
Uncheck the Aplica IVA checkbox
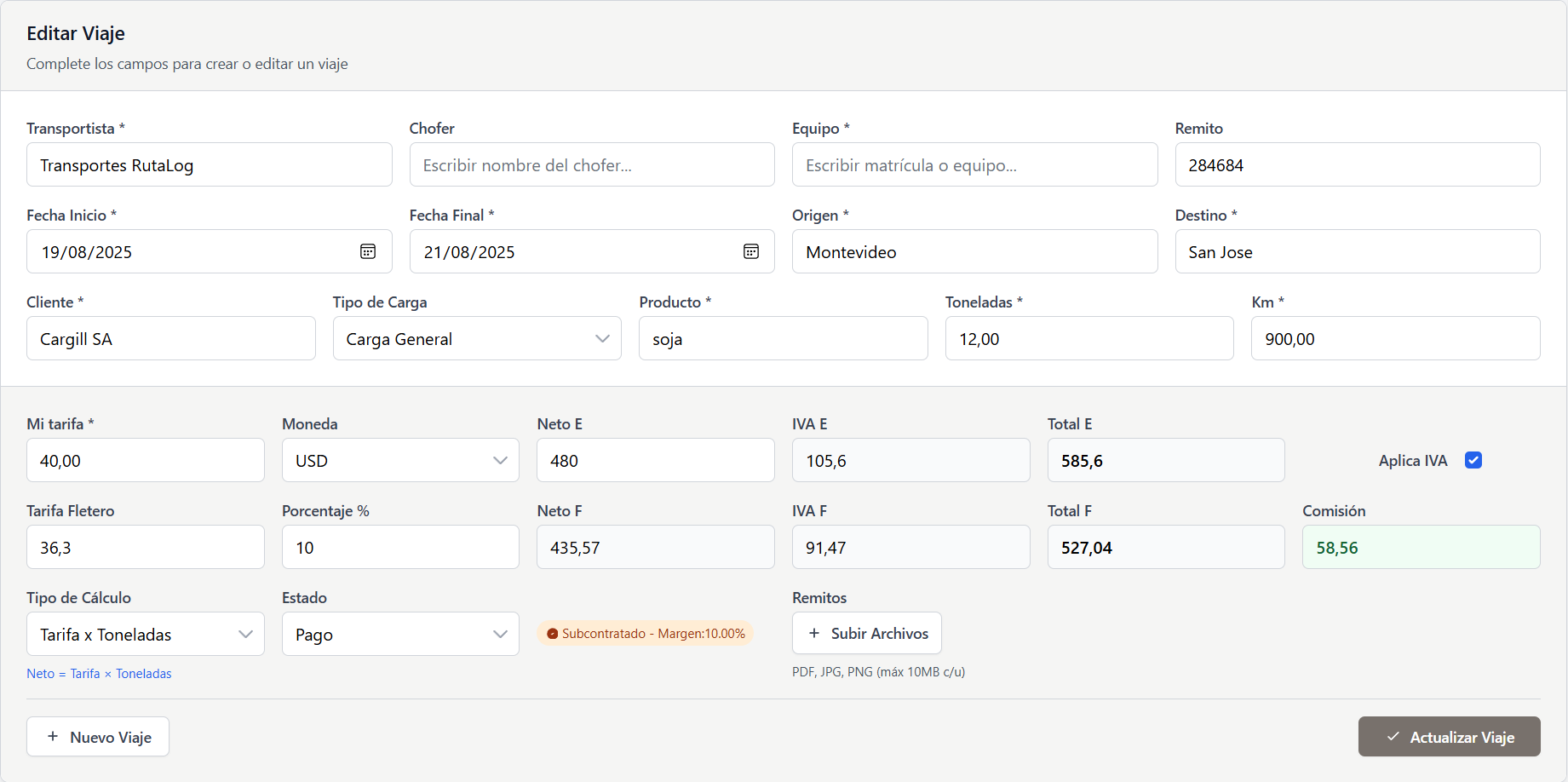click(1473, 460)
